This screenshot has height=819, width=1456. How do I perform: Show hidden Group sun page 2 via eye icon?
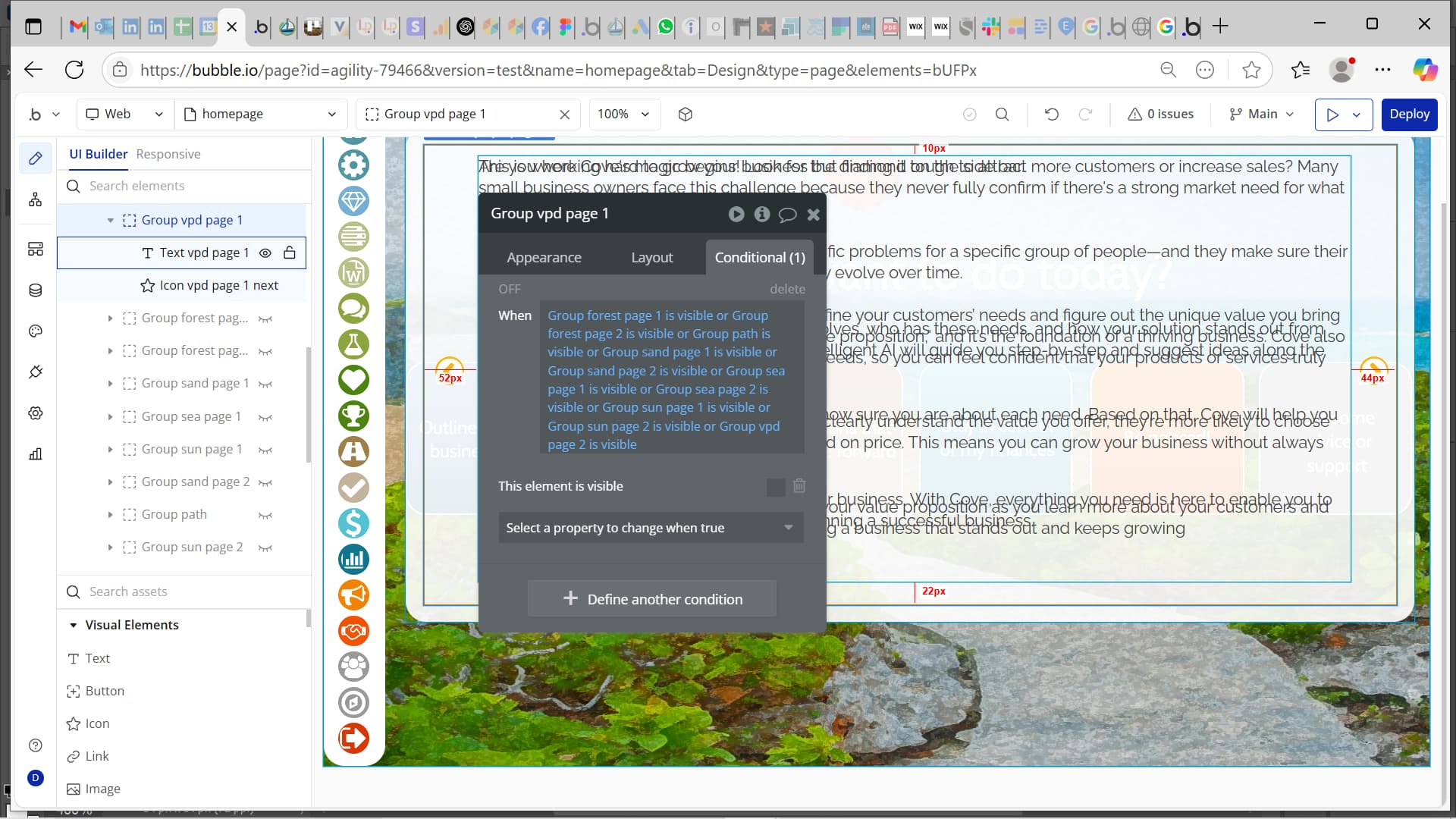click(x=265, y=548)
